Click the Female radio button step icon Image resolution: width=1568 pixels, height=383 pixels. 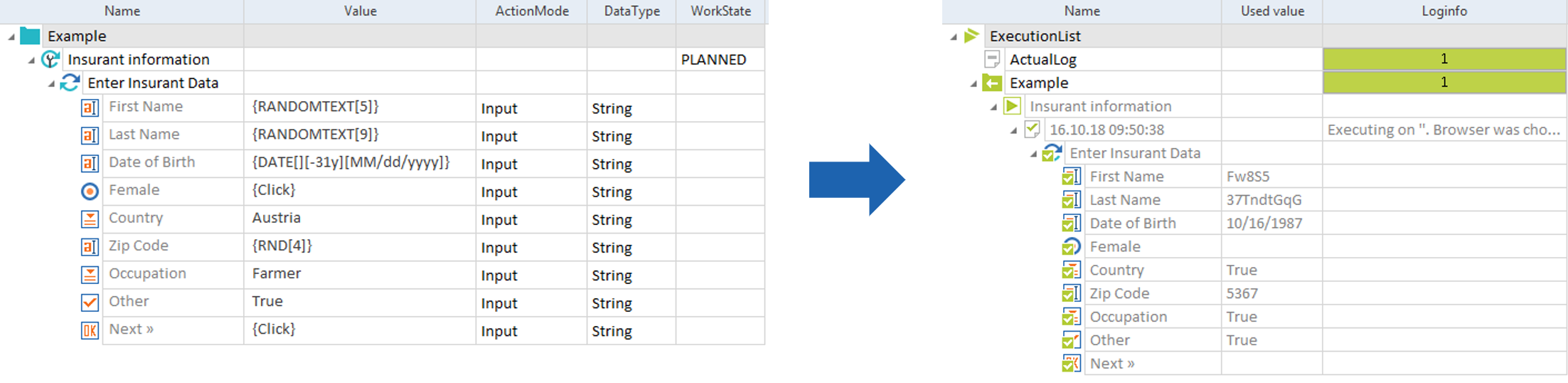click(x=90, y=191)
